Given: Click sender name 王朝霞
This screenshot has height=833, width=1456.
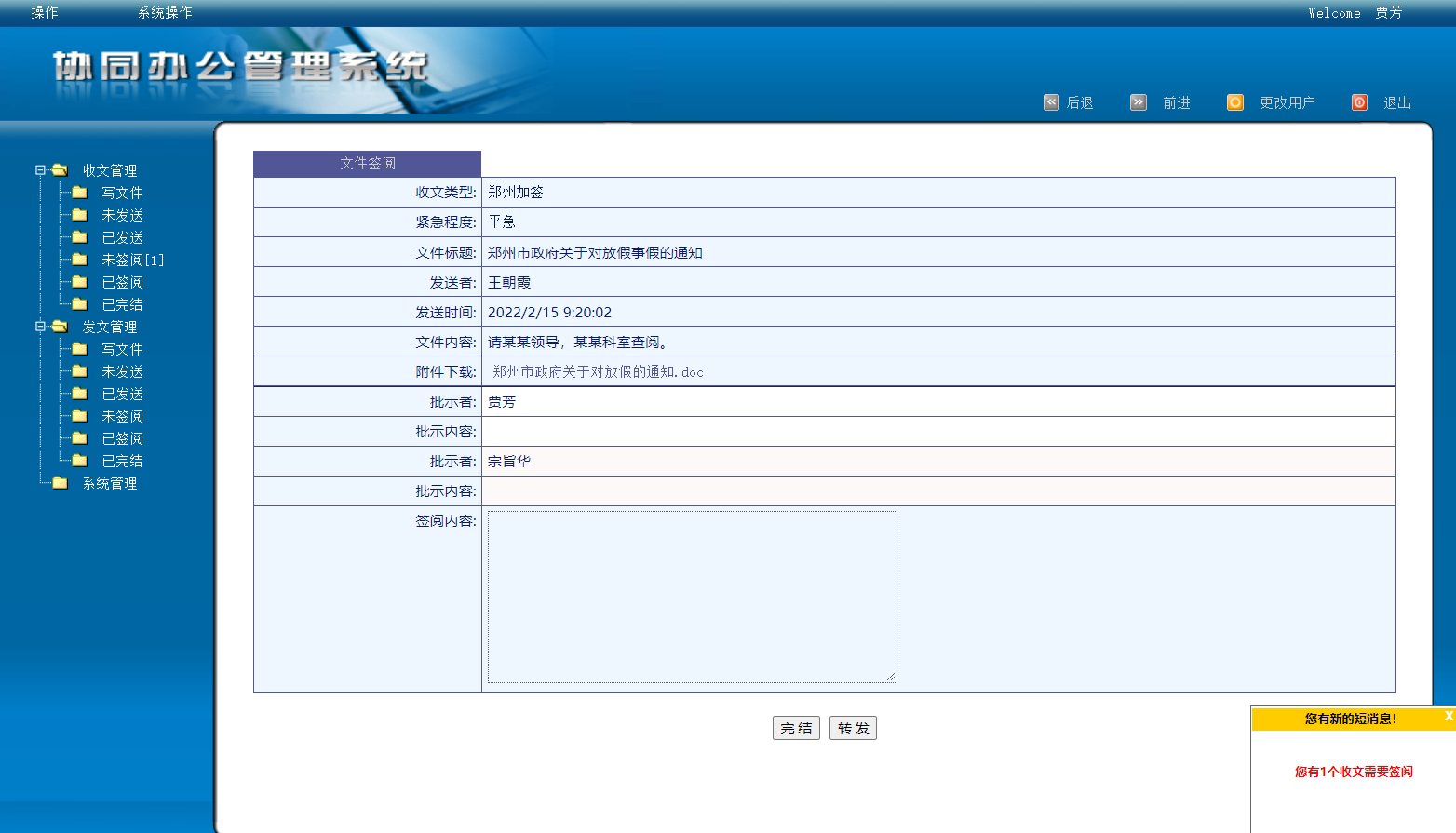Looking at the screenshot, I should [x=509, y=282].
